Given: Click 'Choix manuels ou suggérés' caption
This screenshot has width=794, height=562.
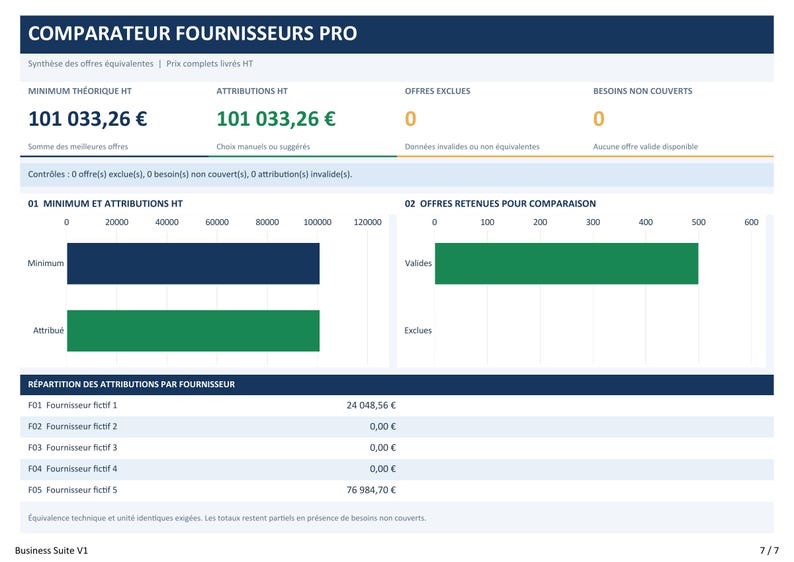Looking at the screenshot, I should [263, 147].
